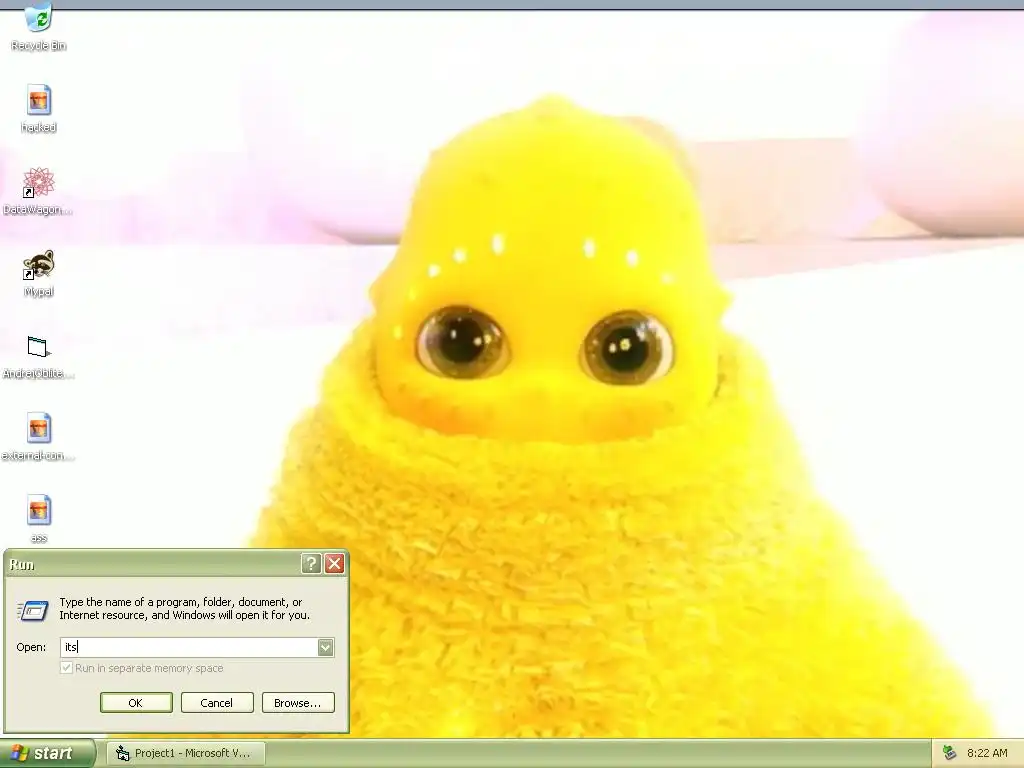
Task: Click the system tray network icon
Action: [950, 753]
